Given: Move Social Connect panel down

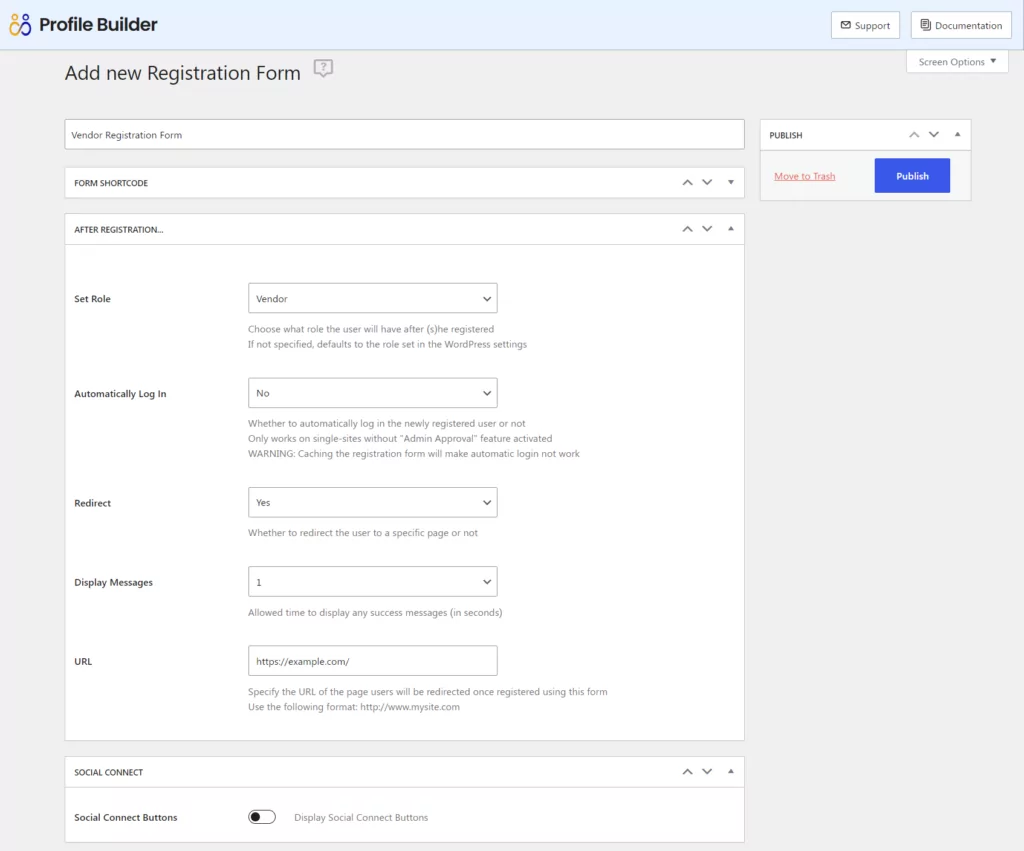Looking at the screenshot, I should click(x=707, y=772).
